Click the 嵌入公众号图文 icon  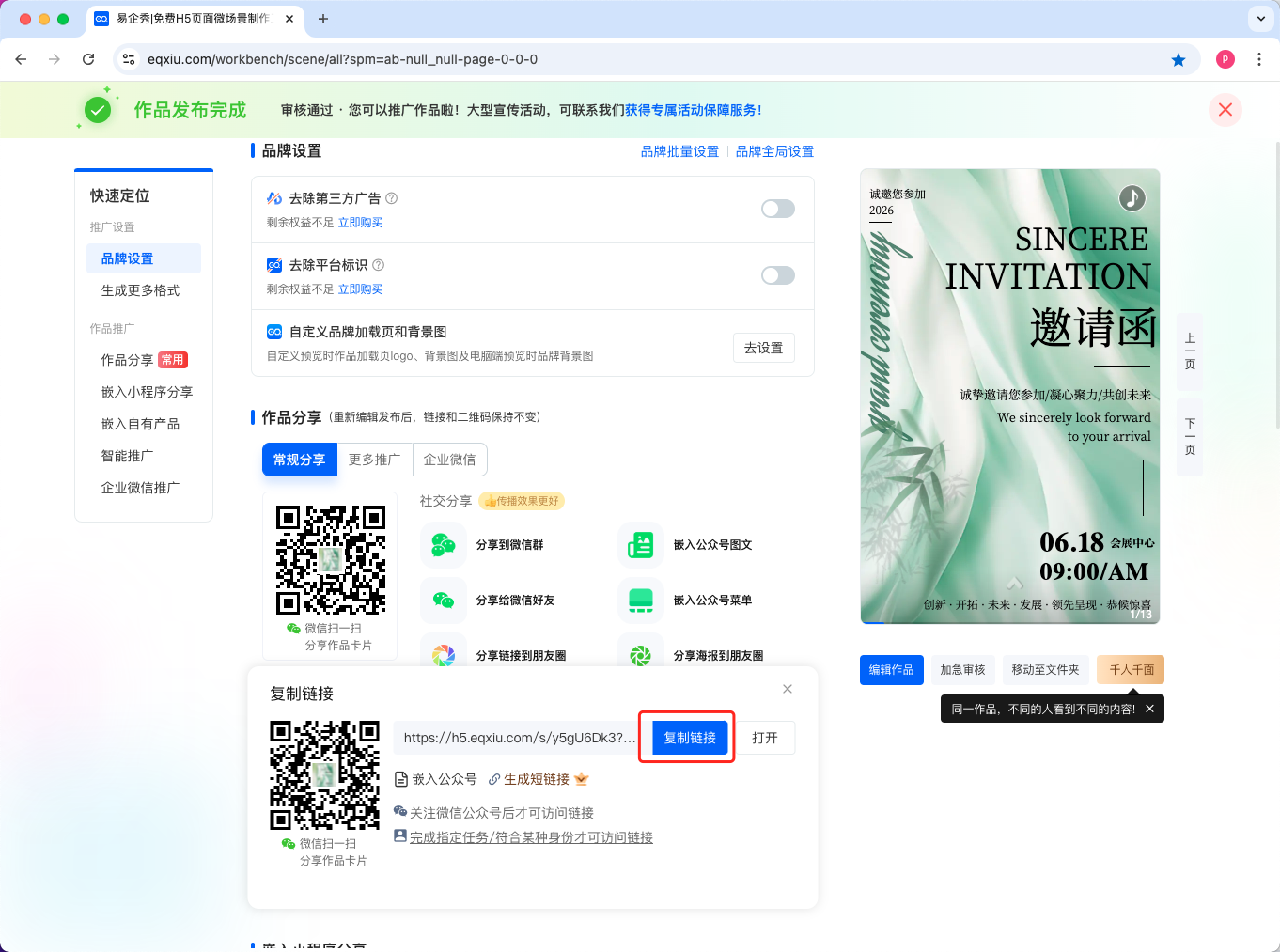641,545
